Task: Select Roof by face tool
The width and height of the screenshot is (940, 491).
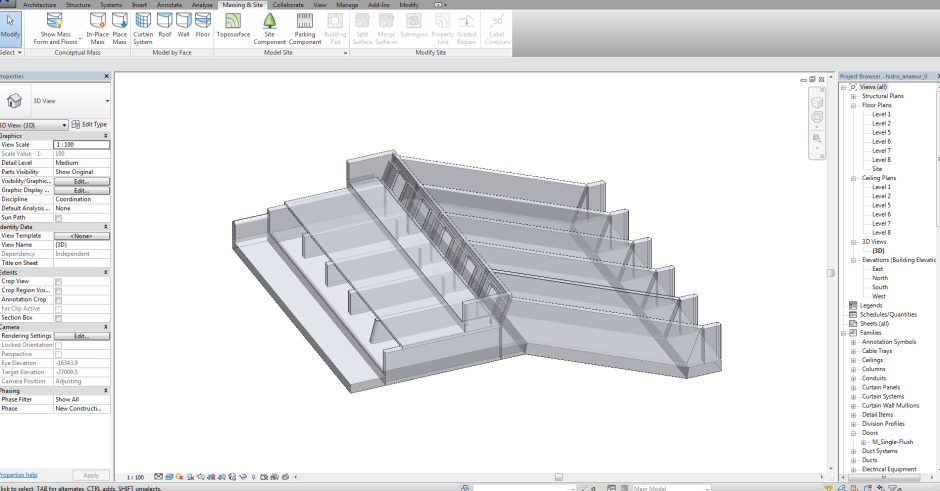Action: click(165, 25)
